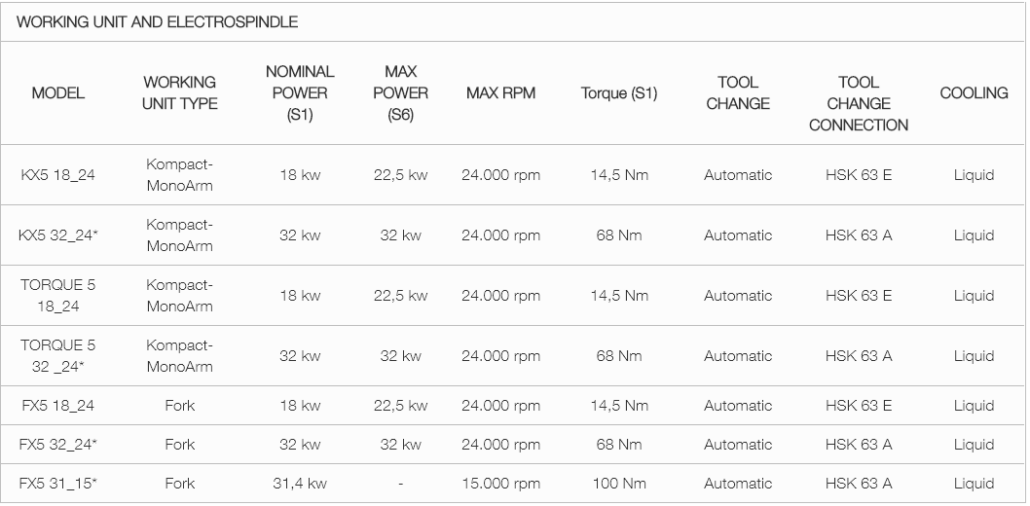The height and width of the screenshot is (506, 1030).
Task: Select the FX5 18_24 model cell
Action: click(58, 405)
